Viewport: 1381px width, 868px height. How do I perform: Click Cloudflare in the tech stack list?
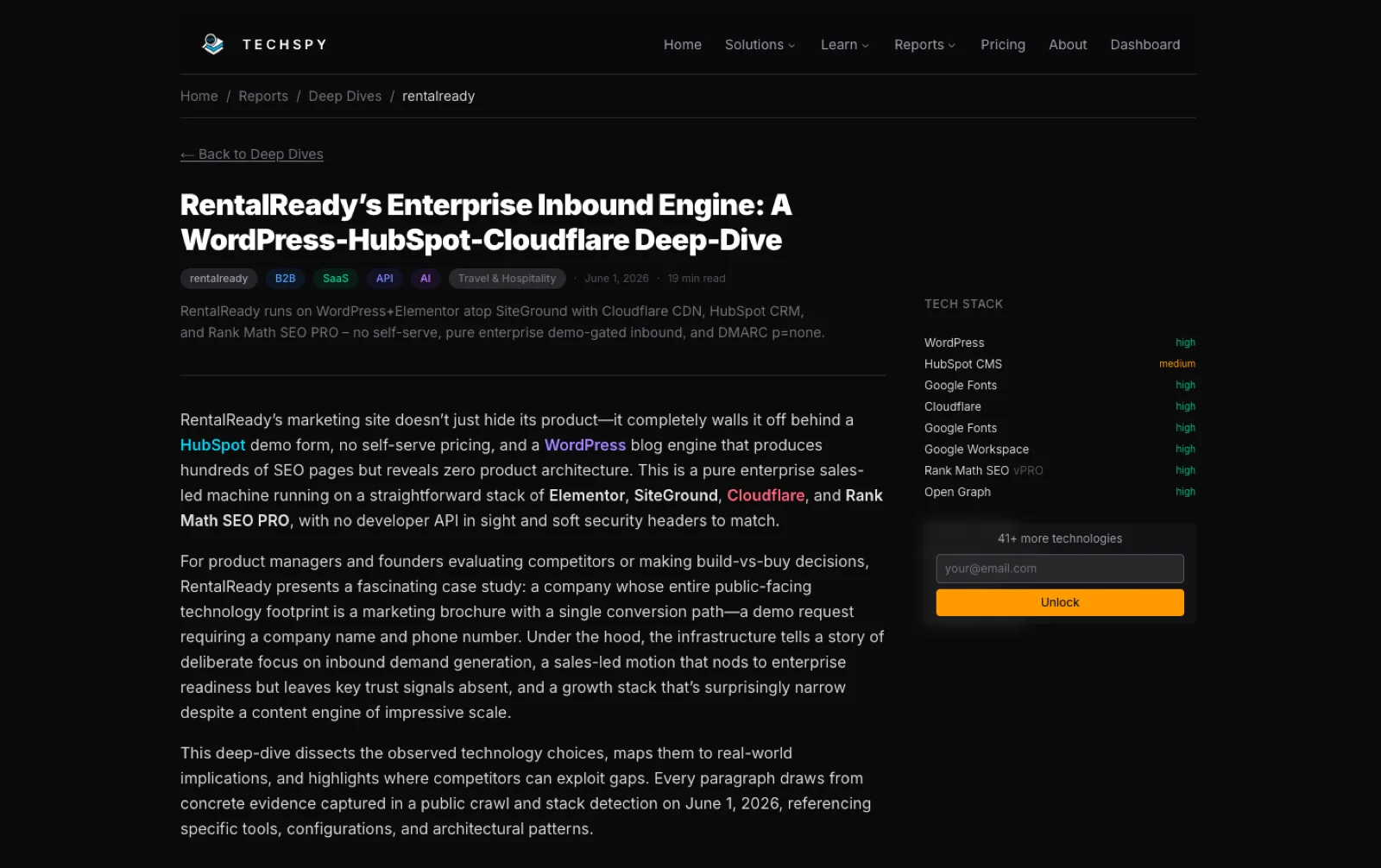pos(953,406)
